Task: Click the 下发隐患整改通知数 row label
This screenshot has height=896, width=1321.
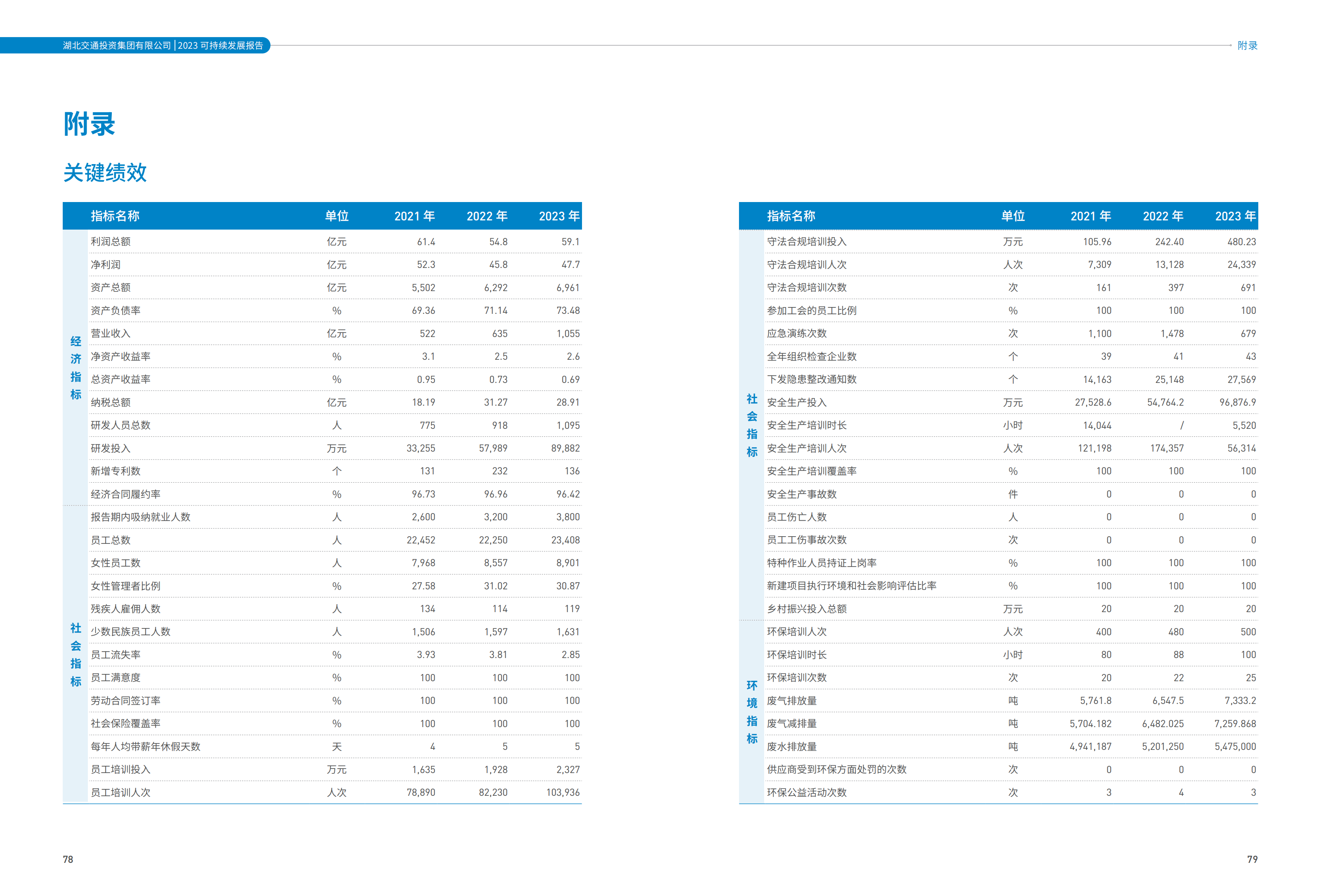Action: (812, 379)
